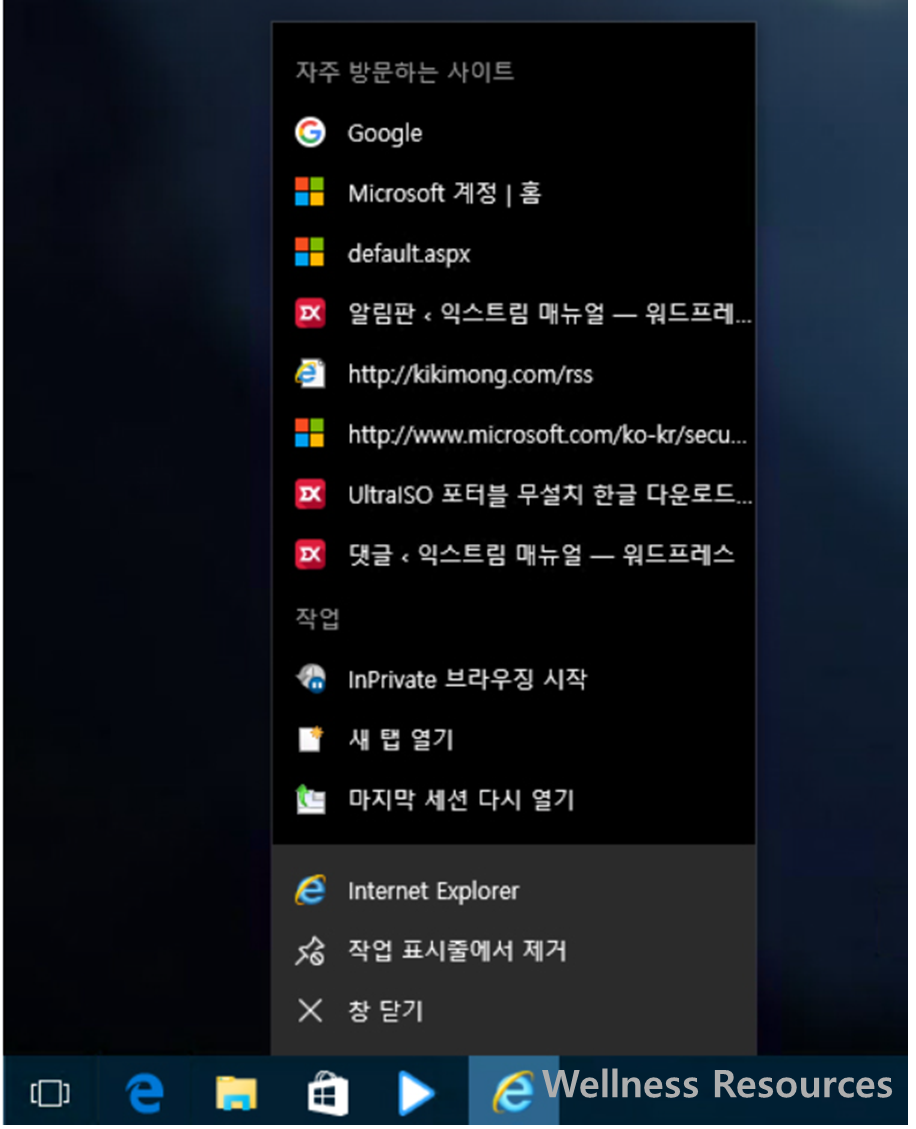Select 새 탭 열기
Screen dimensions: 916x1129
[513, 739]
